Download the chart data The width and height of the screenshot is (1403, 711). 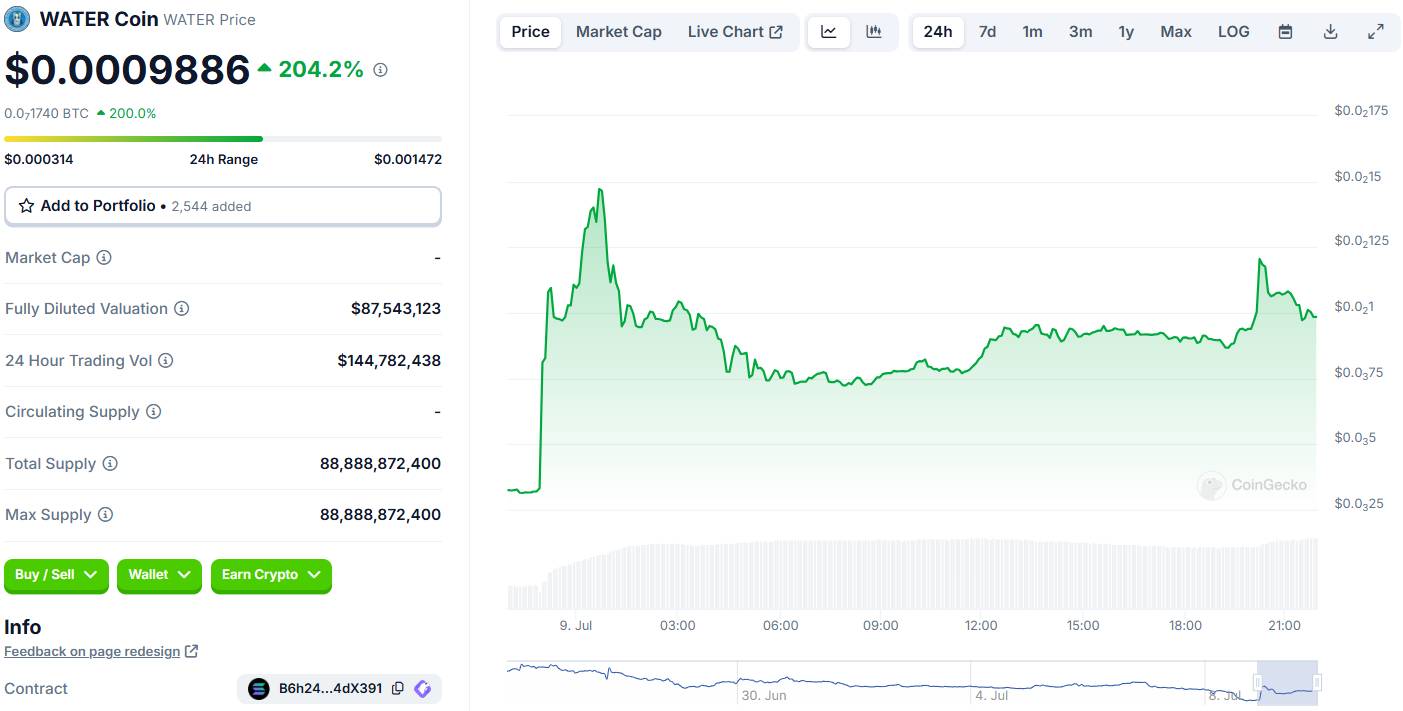click(x=1330, y=32)
